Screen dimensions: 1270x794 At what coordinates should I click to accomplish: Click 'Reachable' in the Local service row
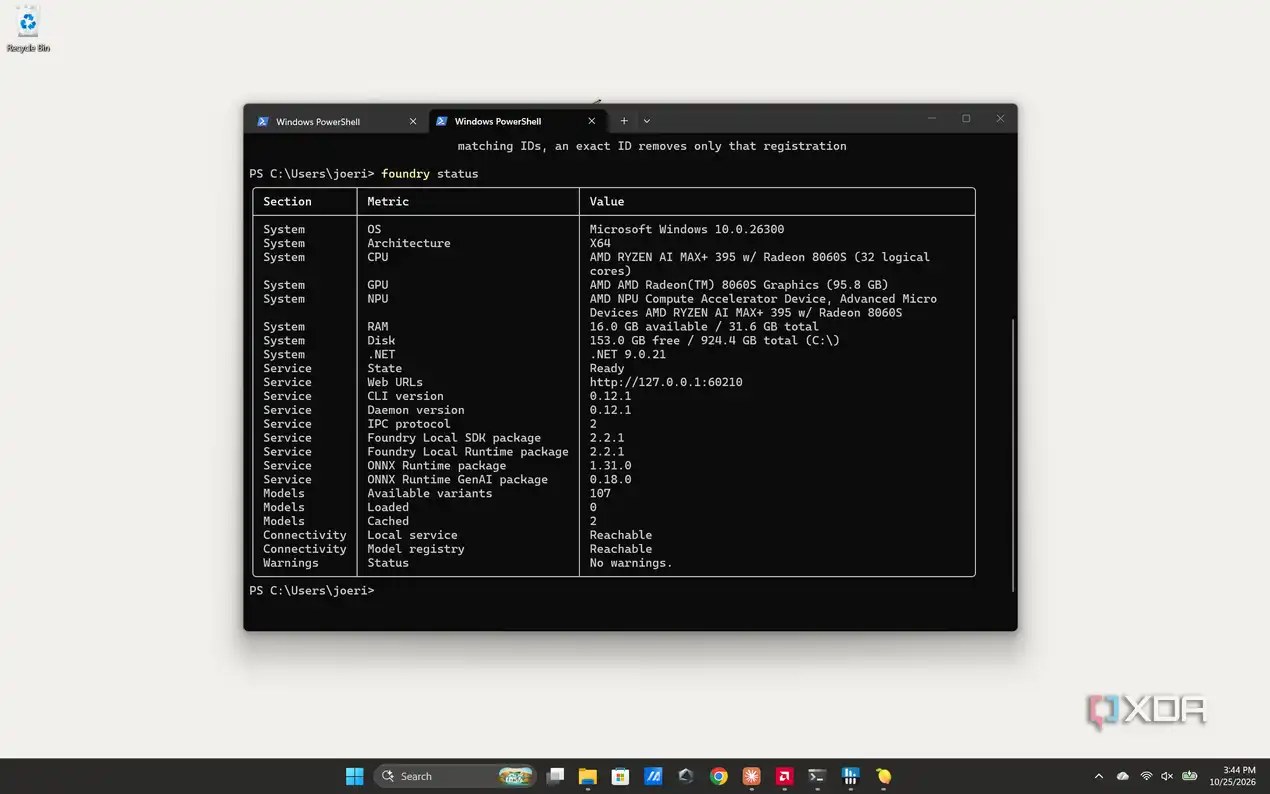(621, 535)
